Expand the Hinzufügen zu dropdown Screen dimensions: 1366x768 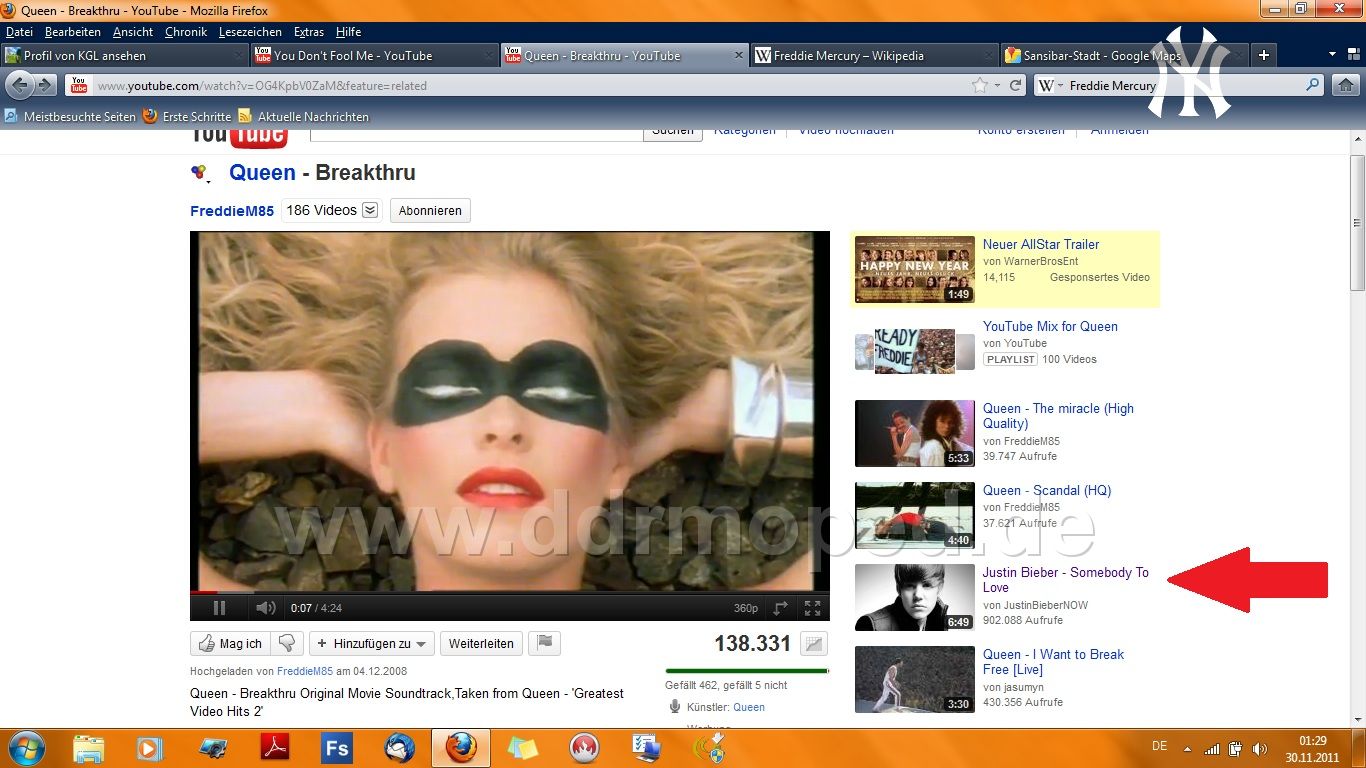371,644
